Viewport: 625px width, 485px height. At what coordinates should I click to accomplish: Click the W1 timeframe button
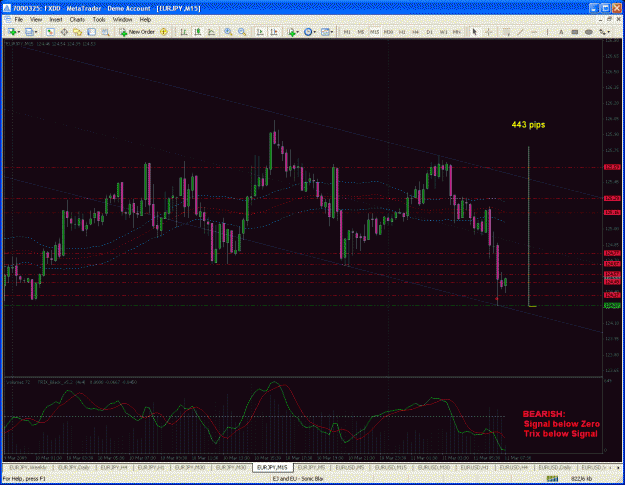click(443, 32)
